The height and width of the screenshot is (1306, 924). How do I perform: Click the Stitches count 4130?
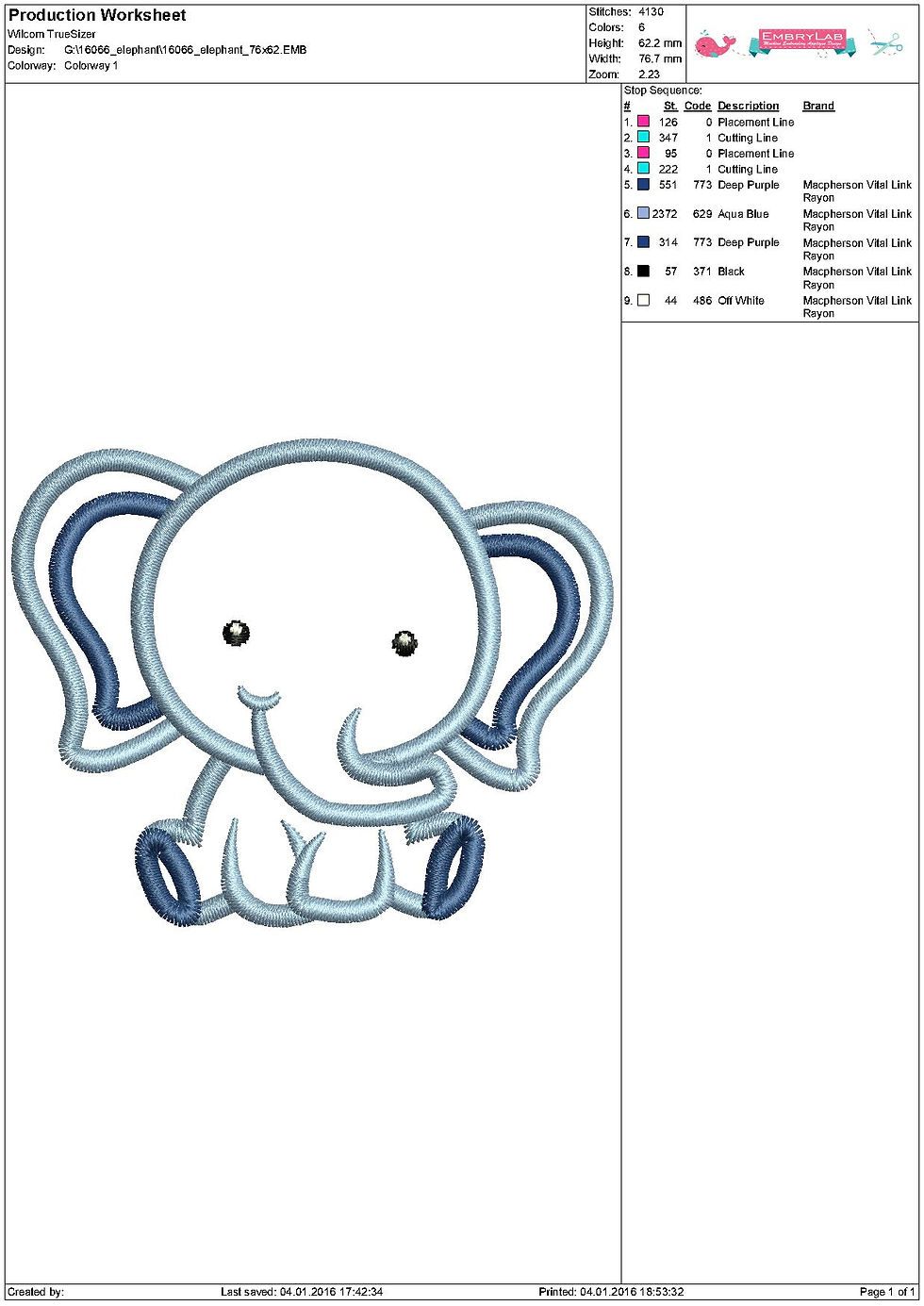(x=650, y=10)
